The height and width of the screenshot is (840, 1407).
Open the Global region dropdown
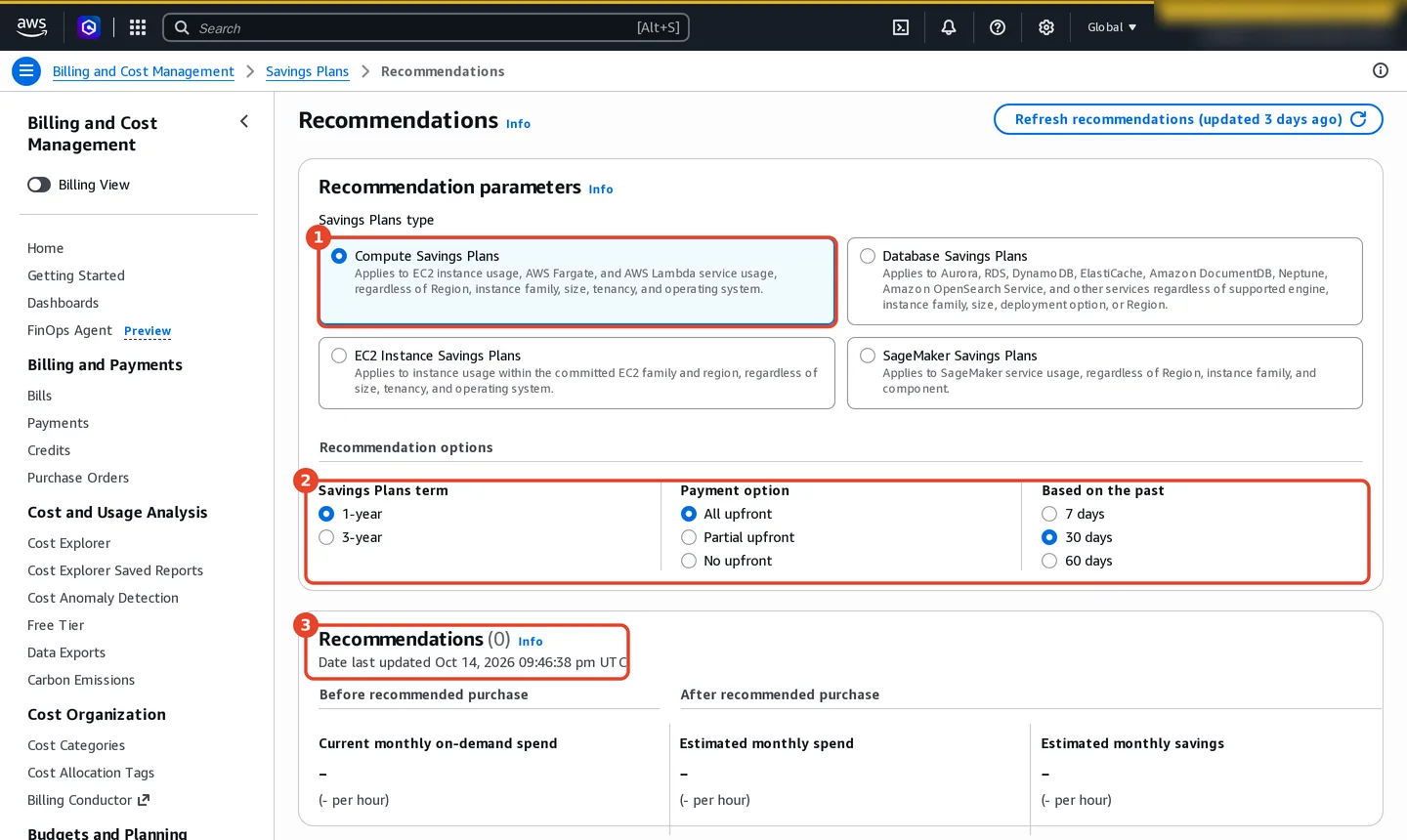click(x=1112, y=27)
